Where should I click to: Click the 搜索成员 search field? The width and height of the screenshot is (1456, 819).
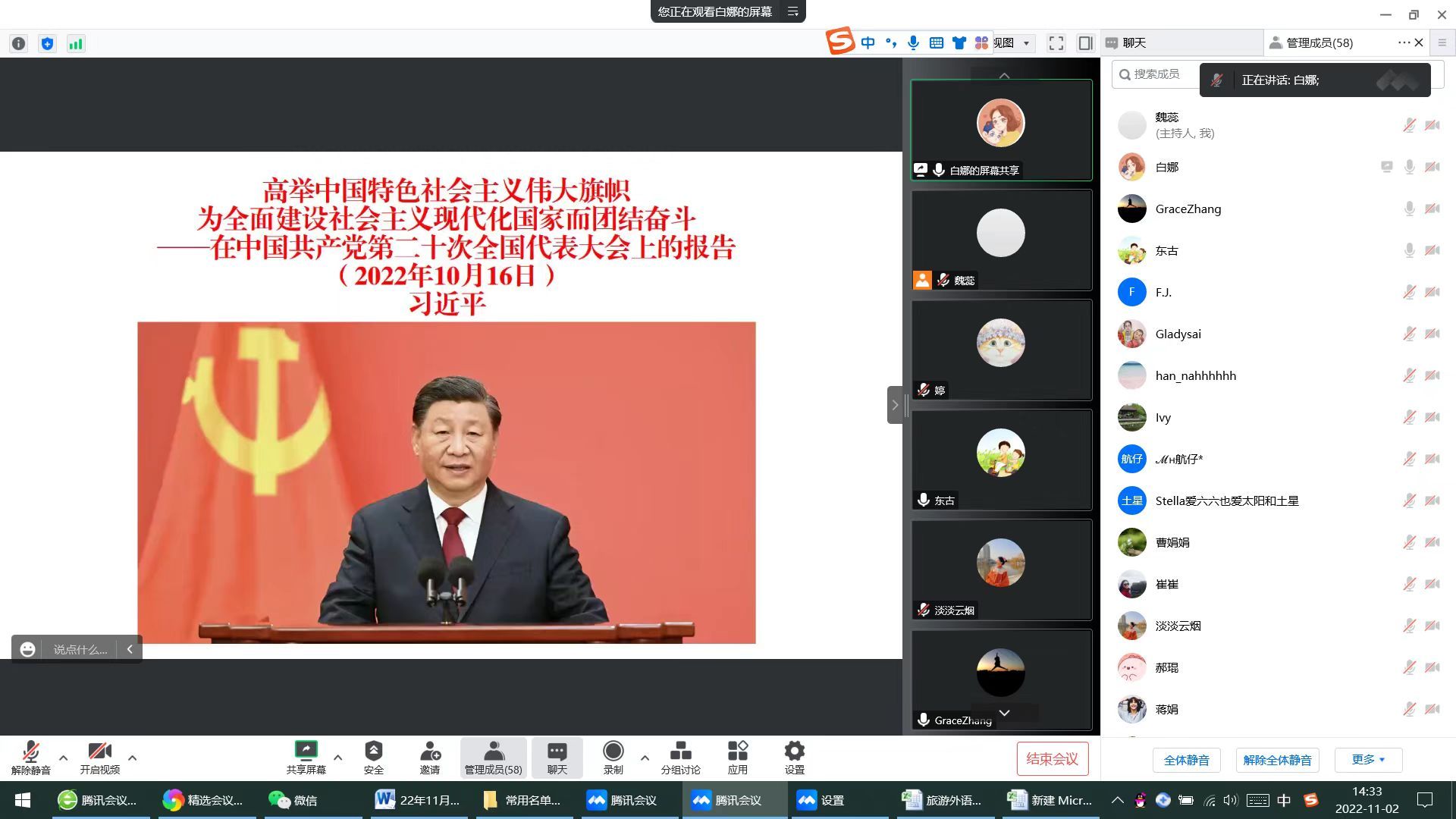click(x=1157, y=74)
